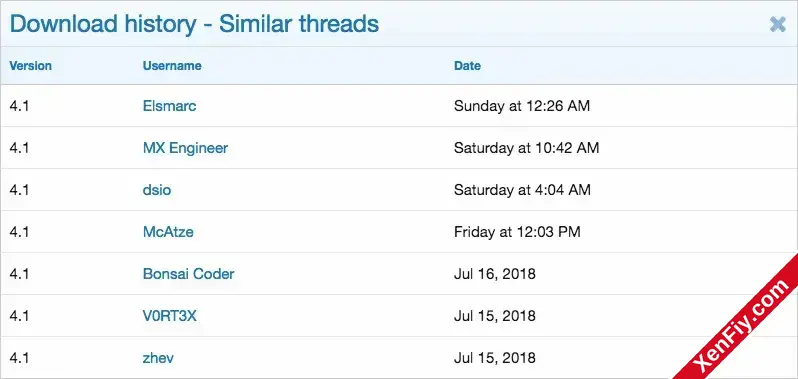Click version 4.1 in zhev's row
The height and width of the screenshot is (379, 798).
coord(19,358)
